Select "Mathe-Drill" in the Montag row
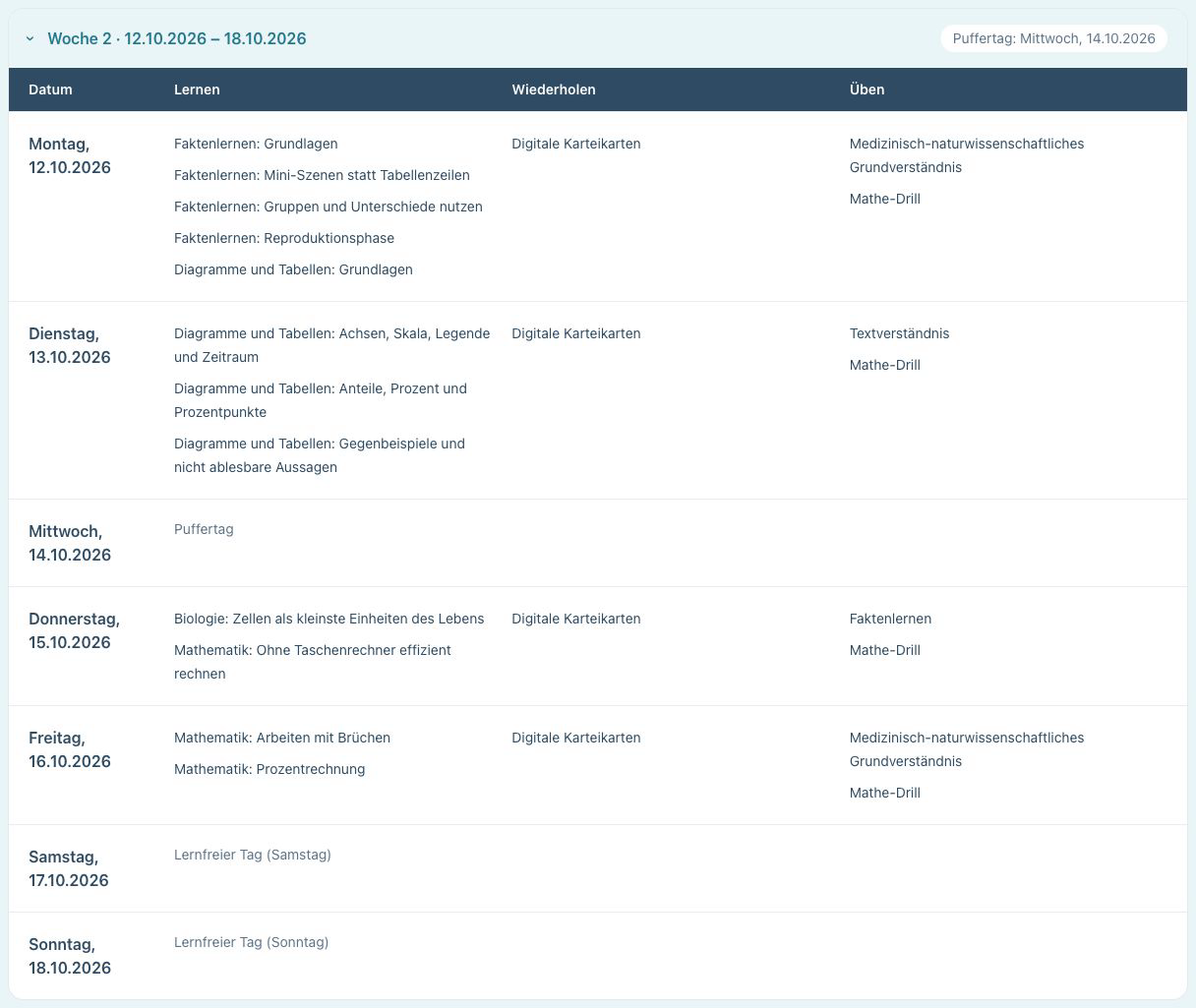 point(885,199)
